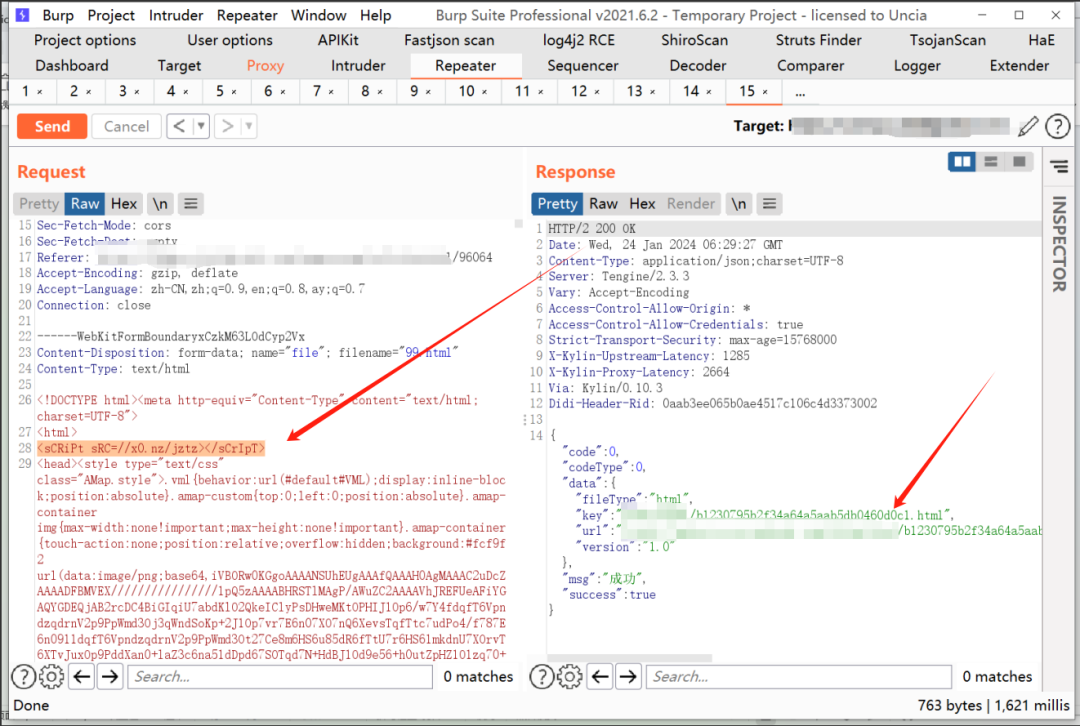This screenshot has width=1080, height=726.
Task: Open the ShiroScan extension tab
Action: [694, 41]
